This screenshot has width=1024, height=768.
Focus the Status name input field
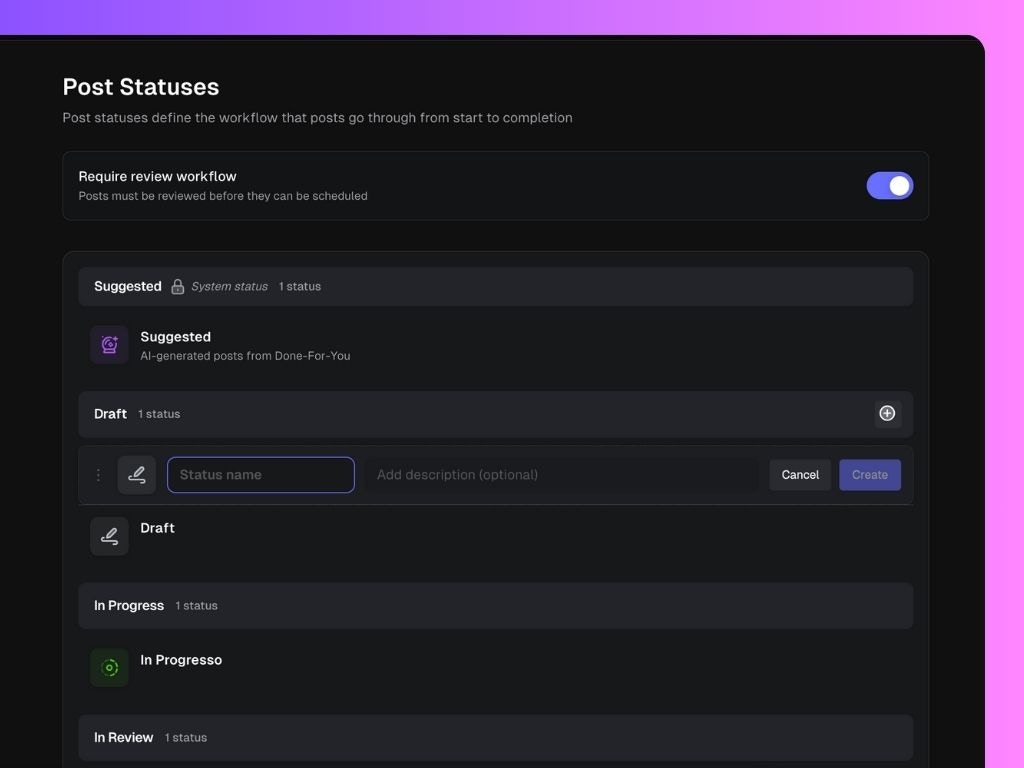[x=261, y=475]
